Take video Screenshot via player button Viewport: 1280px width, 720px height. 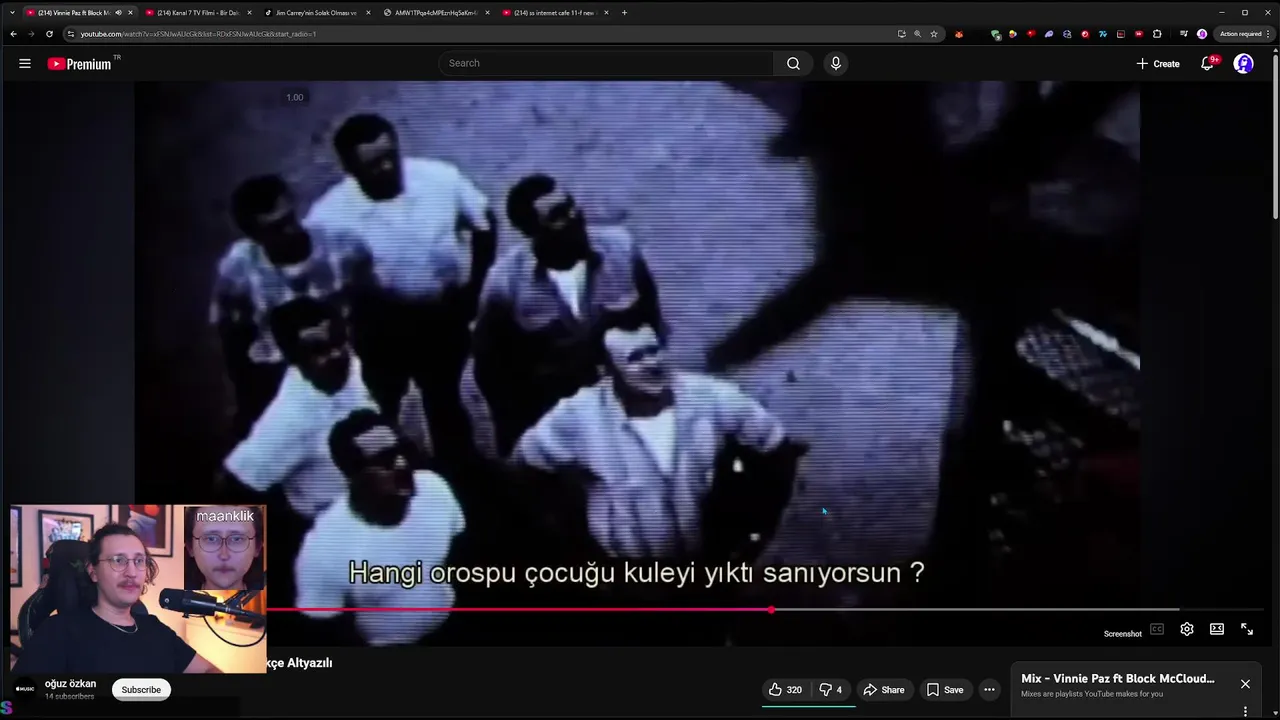tap(1122, 633)
